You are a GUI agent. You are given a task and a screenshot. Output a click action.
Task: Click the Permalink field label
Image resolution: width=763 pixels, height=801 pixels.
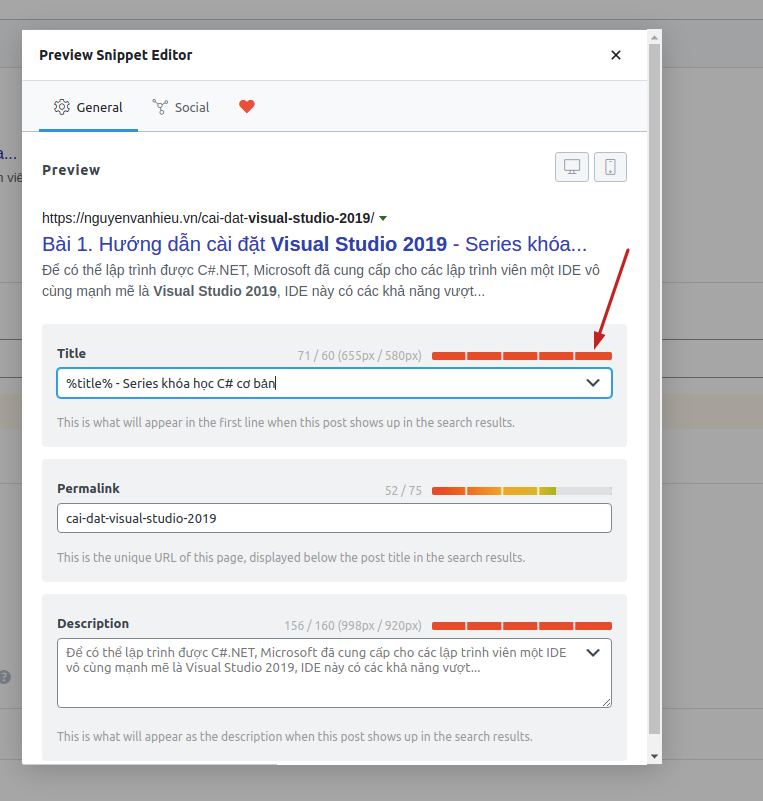88,489
